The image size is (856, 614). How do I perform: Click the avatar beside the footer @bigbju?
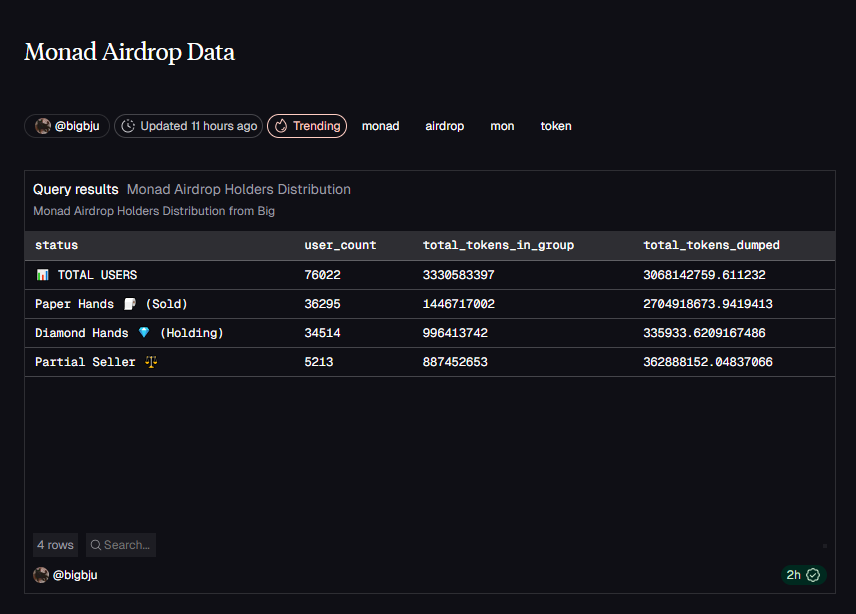(41, 575)
